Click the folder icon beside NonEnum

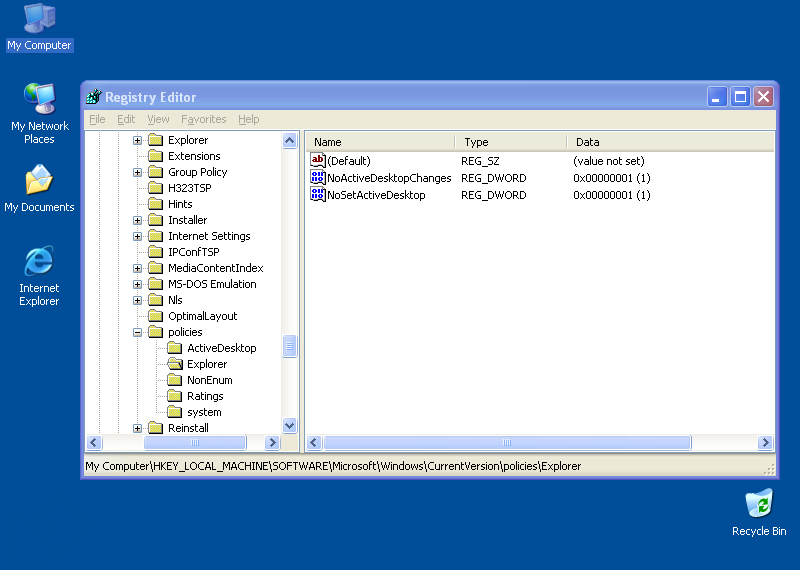(x=174, y=380)
